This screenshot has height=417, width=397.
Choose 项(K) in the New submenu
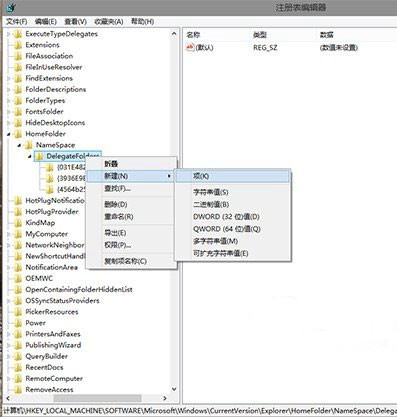click(233, 176)
